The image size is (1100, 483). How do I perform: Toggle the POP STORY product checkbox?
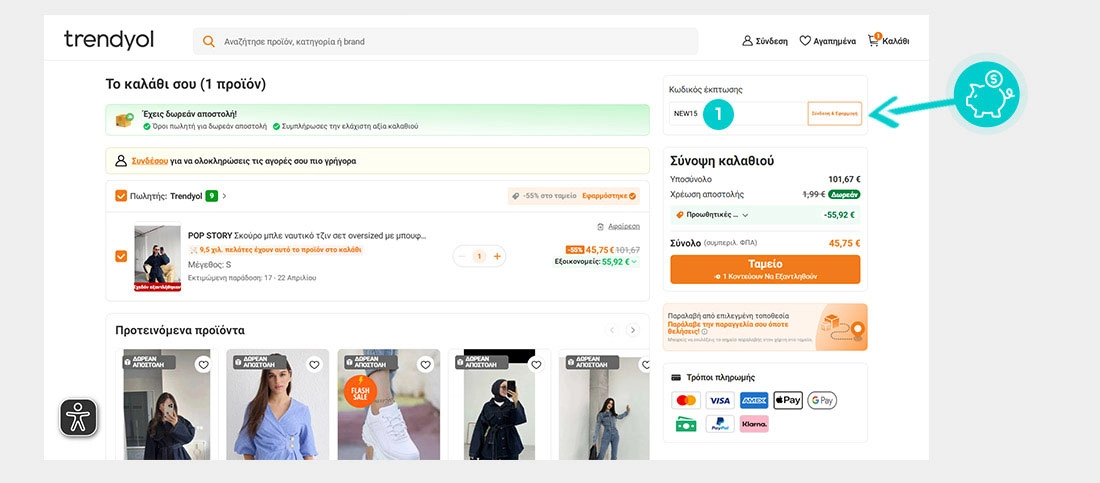click(121, 256)
